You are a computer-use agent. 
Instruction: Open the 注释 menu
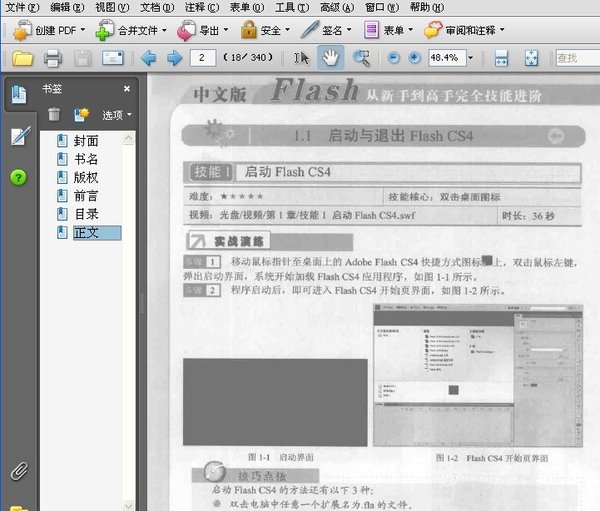[x=202, y=7]
